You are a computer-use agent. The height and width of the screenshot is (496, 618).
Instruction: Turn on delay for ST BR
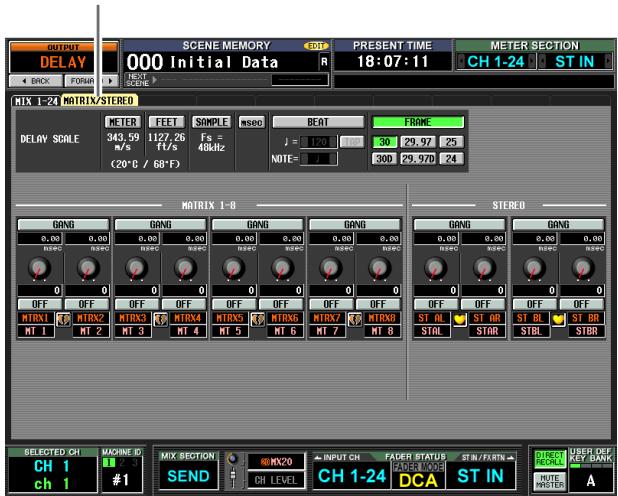click(x=581, y=304)
